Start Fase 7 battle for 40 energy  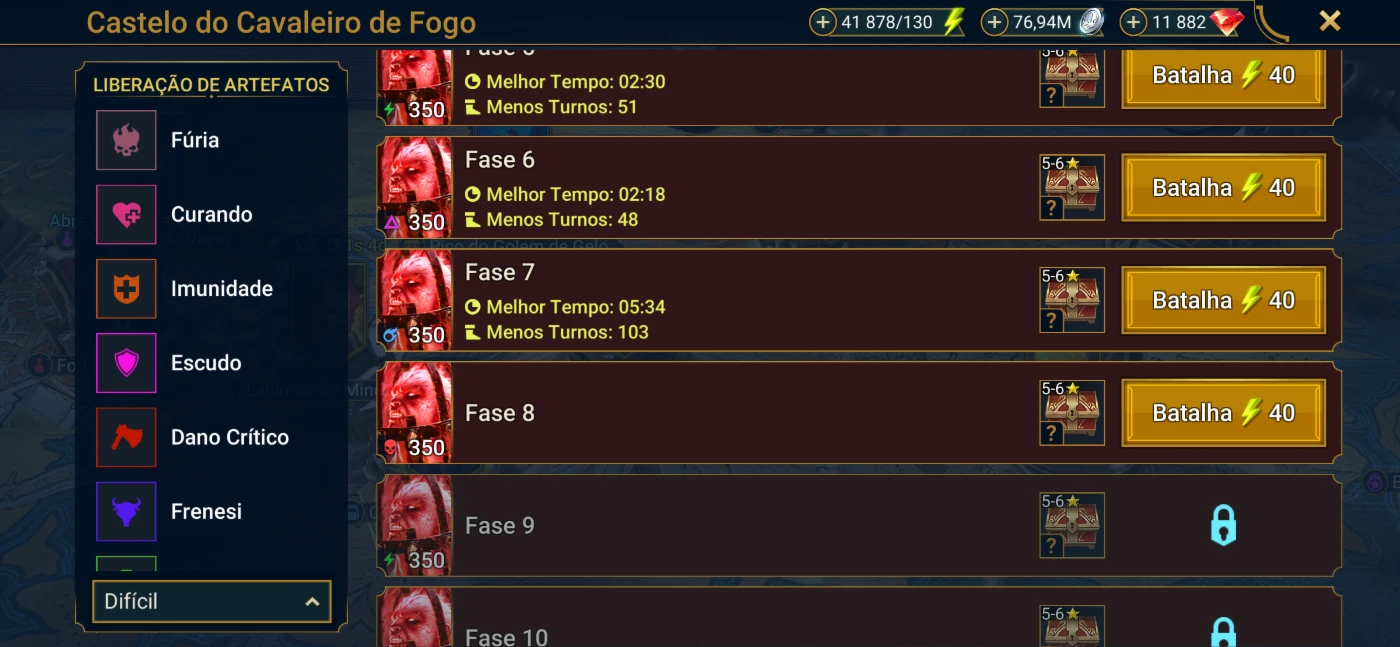pos(1224,300)
